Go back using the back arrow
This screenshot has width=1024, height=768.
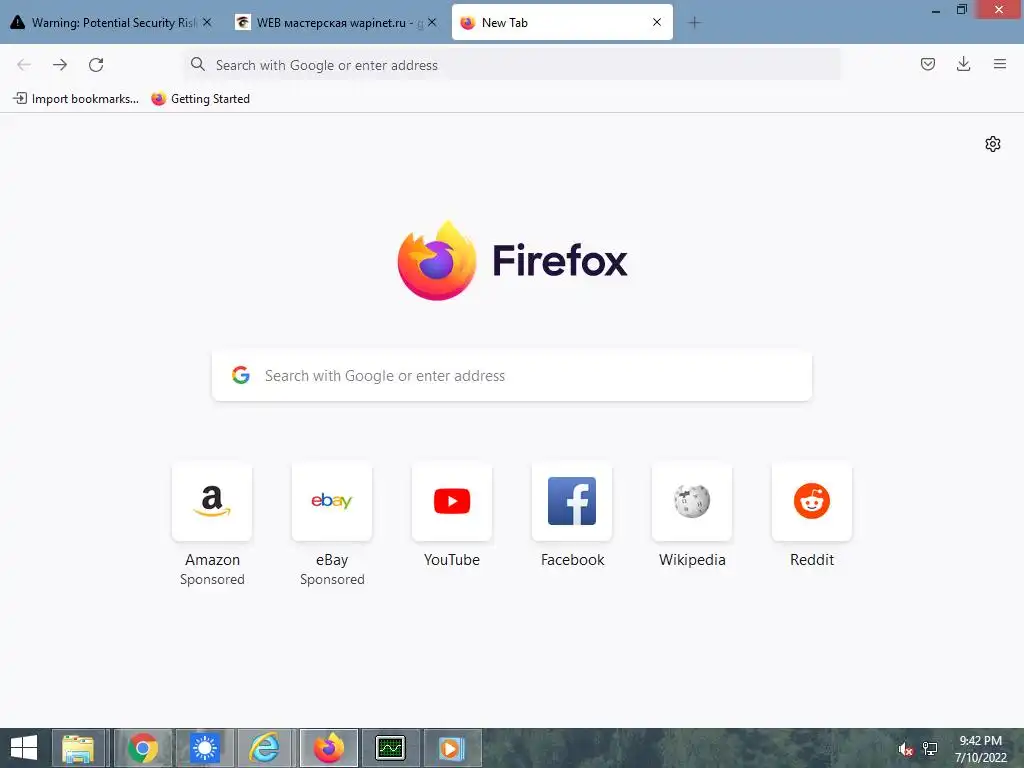click(24, 65)
